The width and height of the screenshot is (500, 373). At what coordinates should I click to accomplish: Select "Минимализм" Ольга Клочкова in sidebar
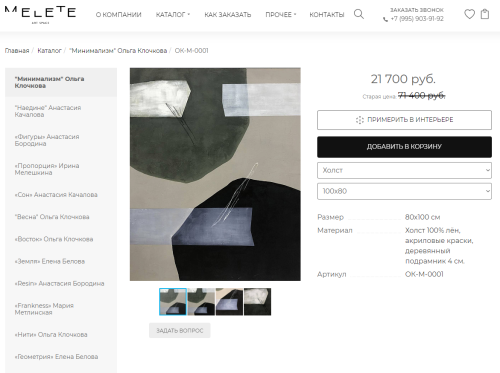(61, 82)
